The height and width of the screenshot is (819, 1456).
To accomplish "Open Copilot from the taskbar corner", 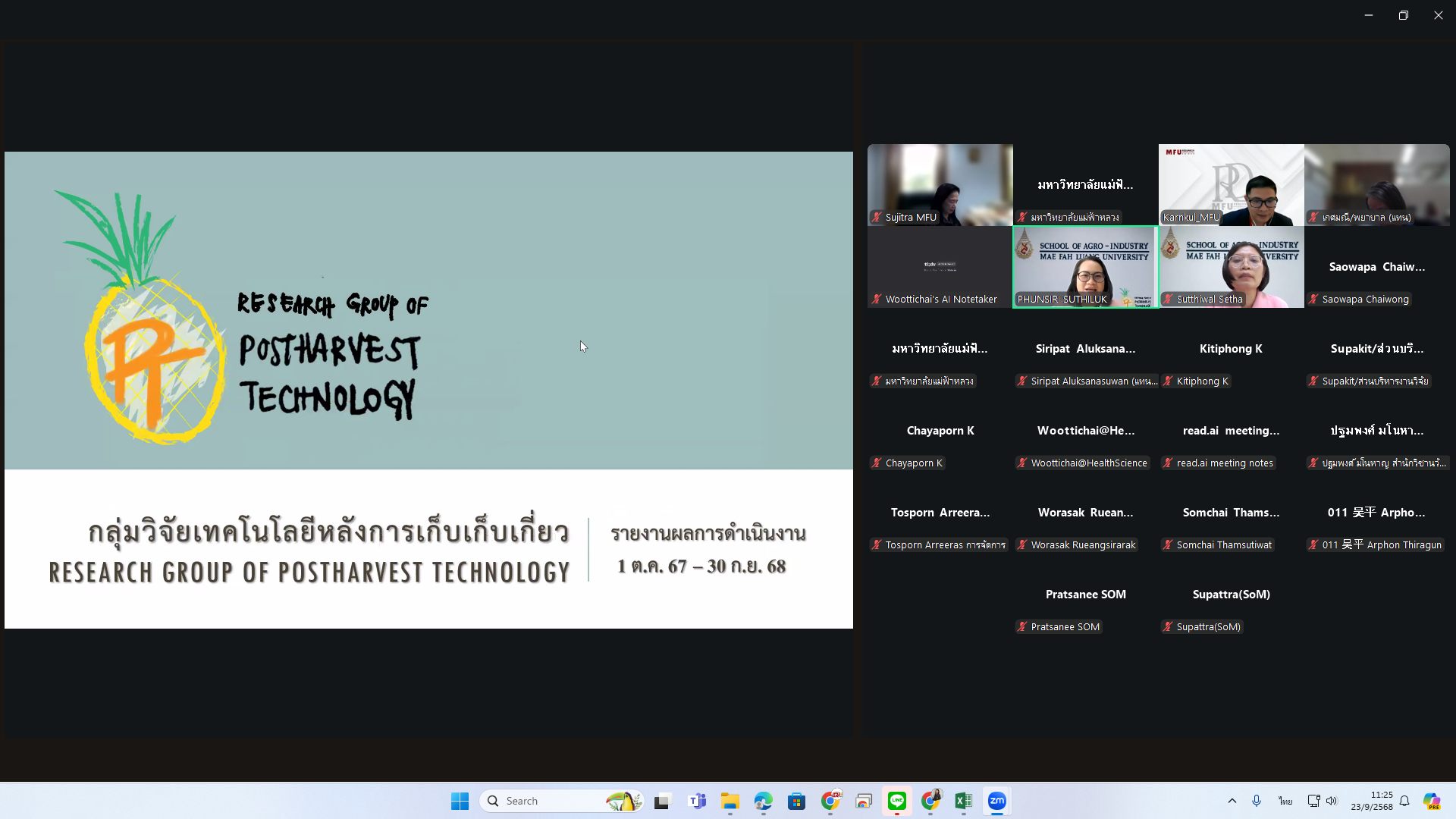I will pos(1431,801).
